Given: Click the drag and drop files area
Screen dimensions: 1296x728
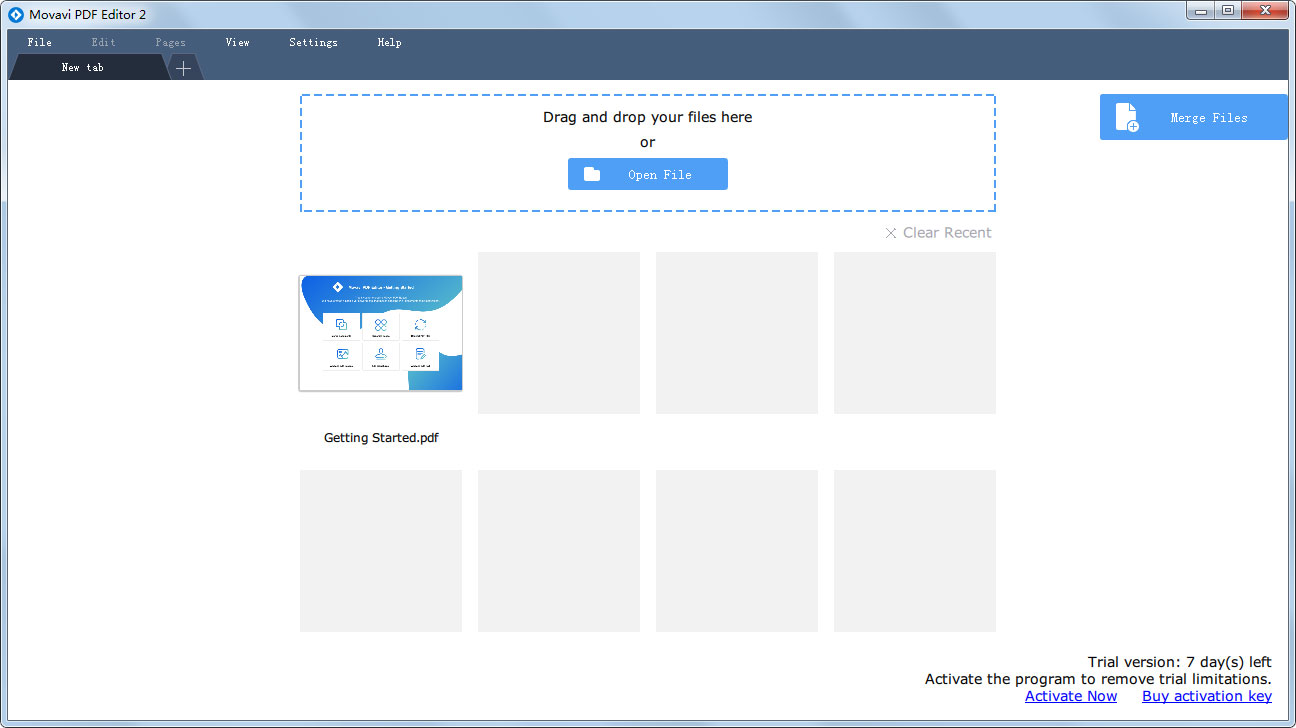Looking at the screenshot, I should pos(648,153).
